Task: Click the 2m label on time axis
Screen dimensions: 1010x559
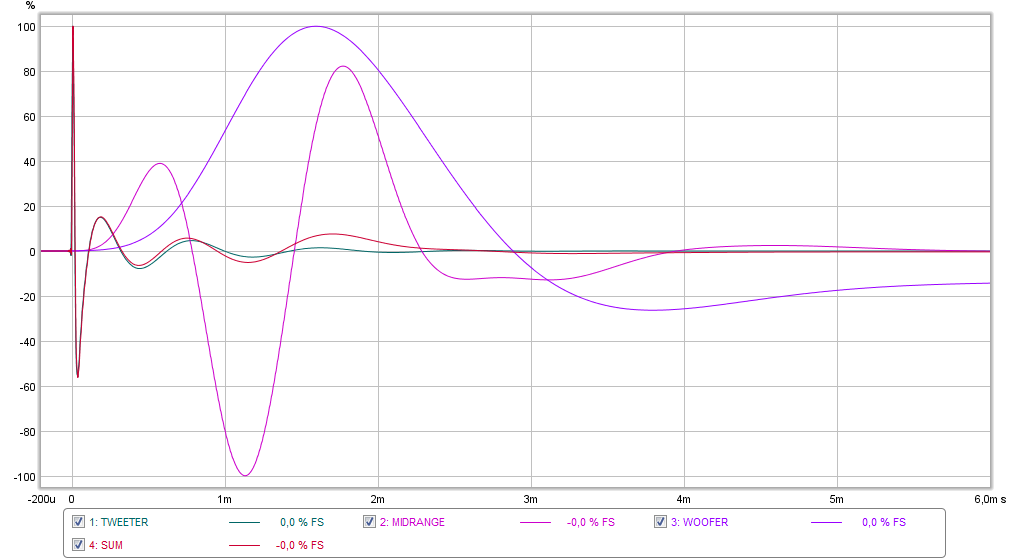Action: (x=377, y=499)
